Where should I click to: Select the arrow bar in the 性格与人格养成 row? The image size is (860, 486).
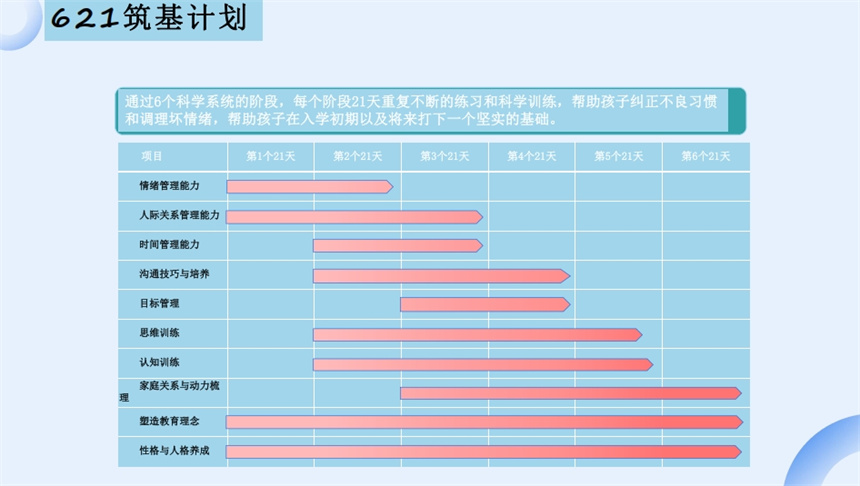484,452
